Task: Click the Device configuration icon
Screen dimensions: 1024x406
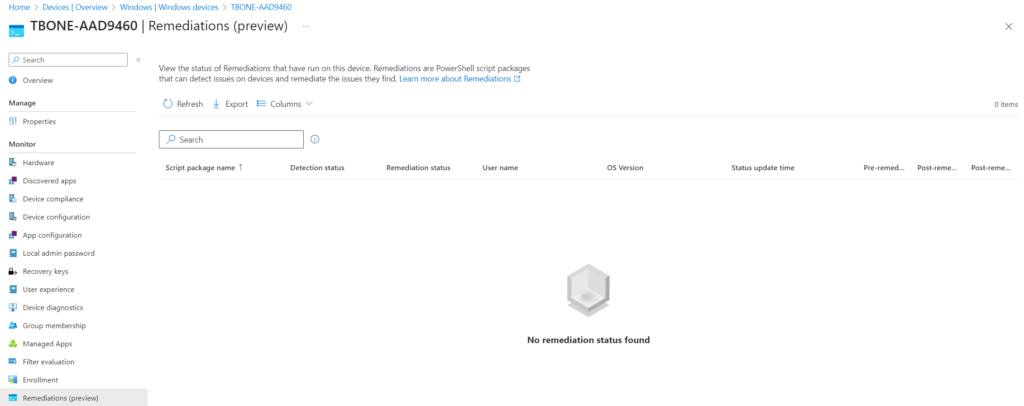Action: coord(12,217)
